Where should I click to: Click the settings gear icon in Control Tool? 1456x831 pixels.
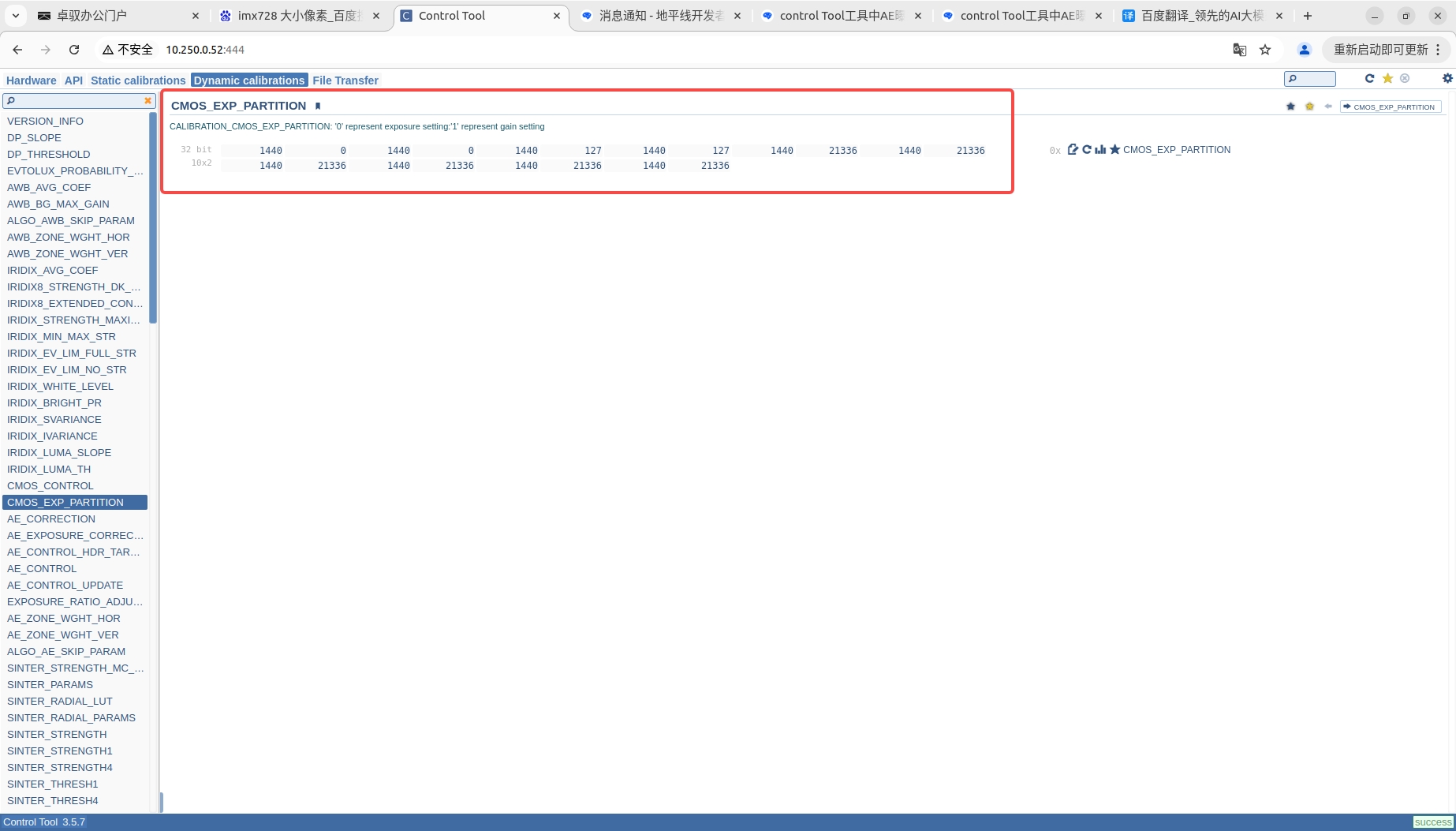(x=1447, y=78)
